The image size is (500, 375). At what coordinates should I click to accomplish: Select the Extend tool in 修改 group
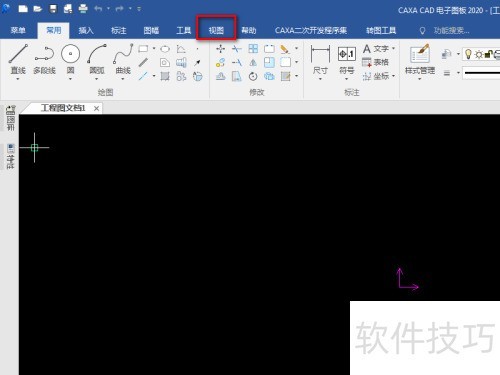point(237,62)
